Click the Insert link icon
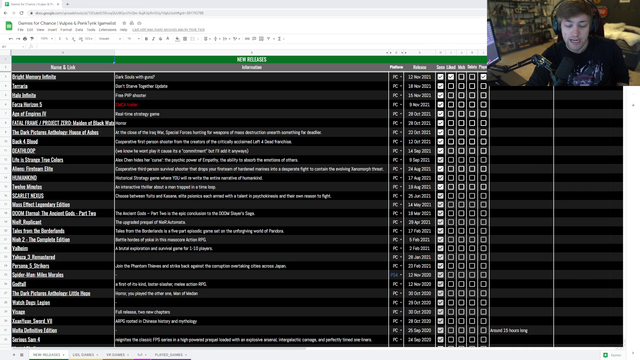Viewport: 640px width, 360px height. point(247,39)
